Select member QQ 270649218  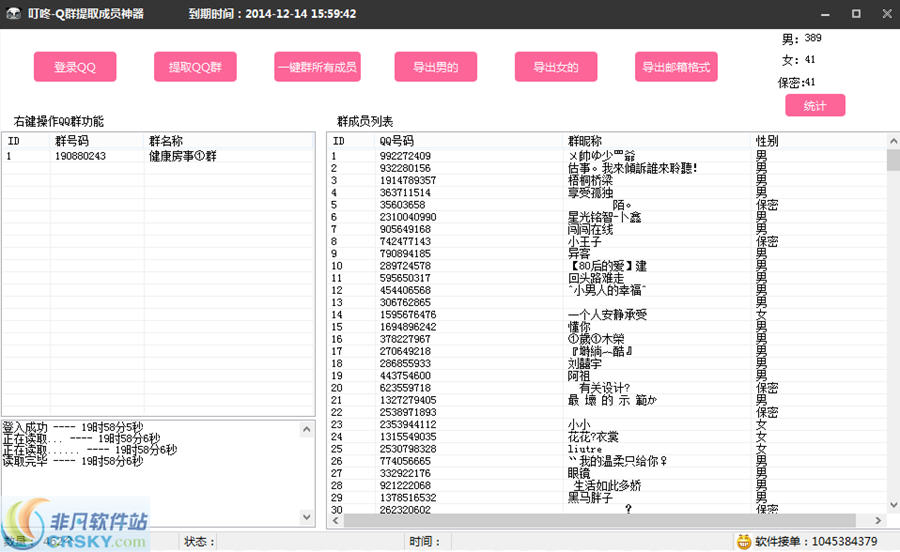tap(405, 351)
